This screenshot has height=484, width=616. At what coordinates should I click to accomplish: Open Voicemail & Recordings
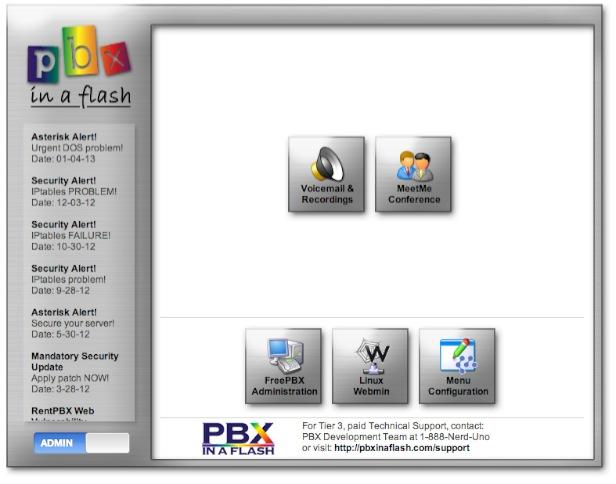click(x=326, y=174)
